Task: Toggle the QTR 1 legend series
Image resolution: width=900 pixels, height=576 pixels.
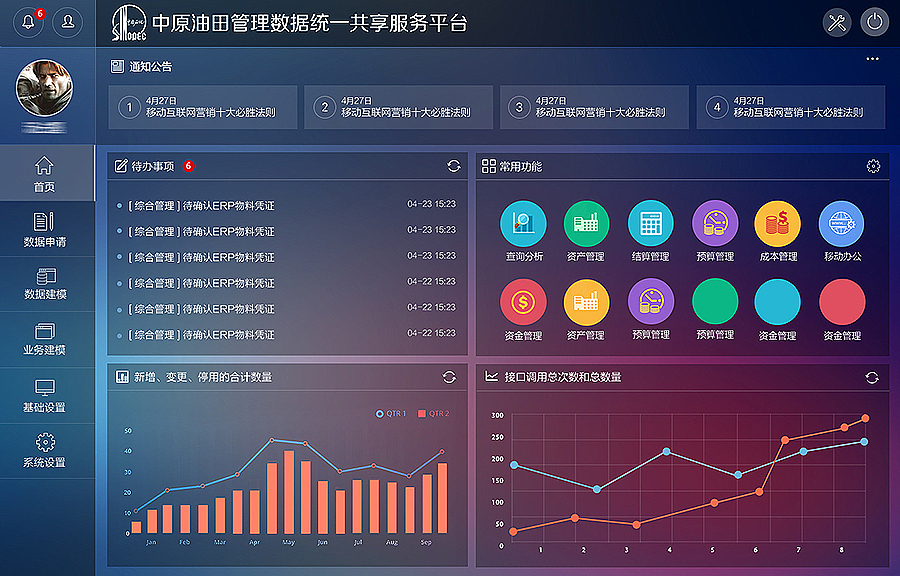Action: pyautogui.click(x=391, y=414)
